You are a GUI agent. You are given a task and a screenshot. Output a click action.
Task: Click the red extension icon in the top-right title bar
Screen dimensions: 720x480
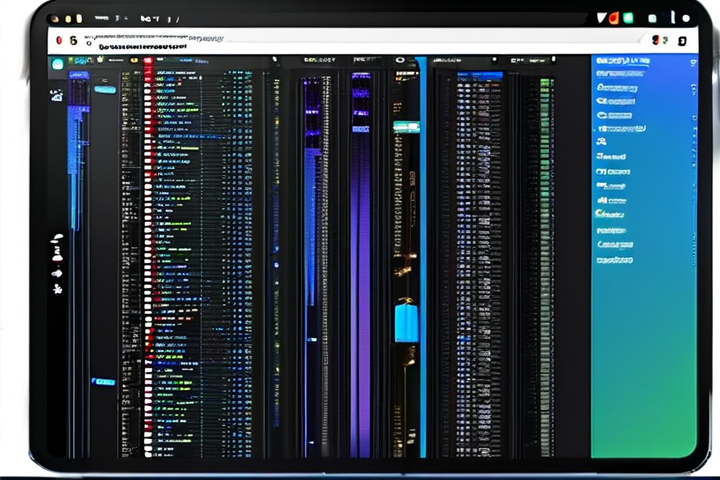tap(611, 17)
